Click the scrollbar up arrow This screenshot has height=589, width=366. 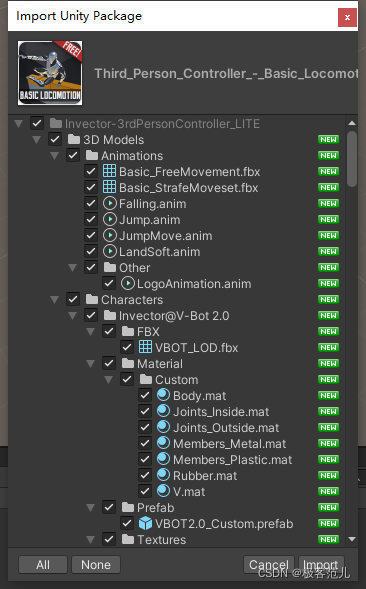pyautogui.click(x=352, y=123)
